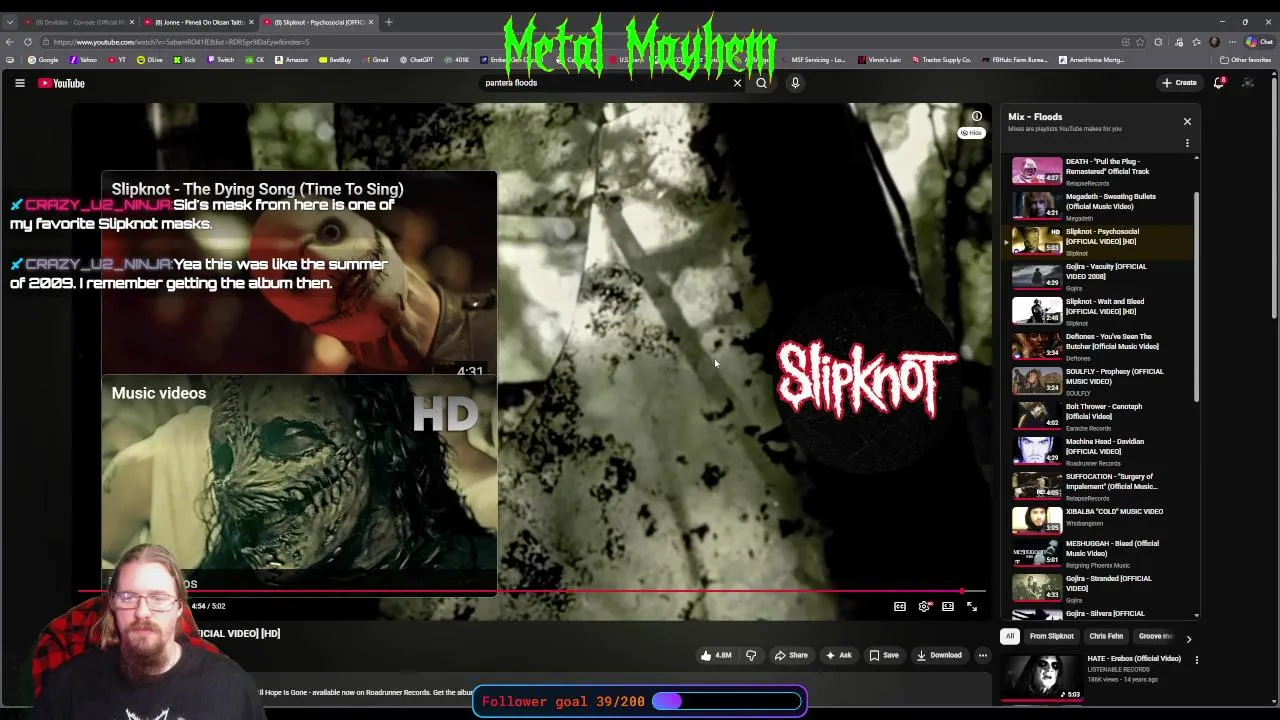1280x720 pixels.
Task: Play Slipknot - Wait and Bleed playlist item
Action: tap(1100, 311)
